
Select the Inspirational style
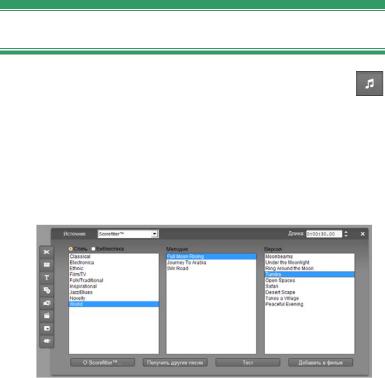pos(114,286)
